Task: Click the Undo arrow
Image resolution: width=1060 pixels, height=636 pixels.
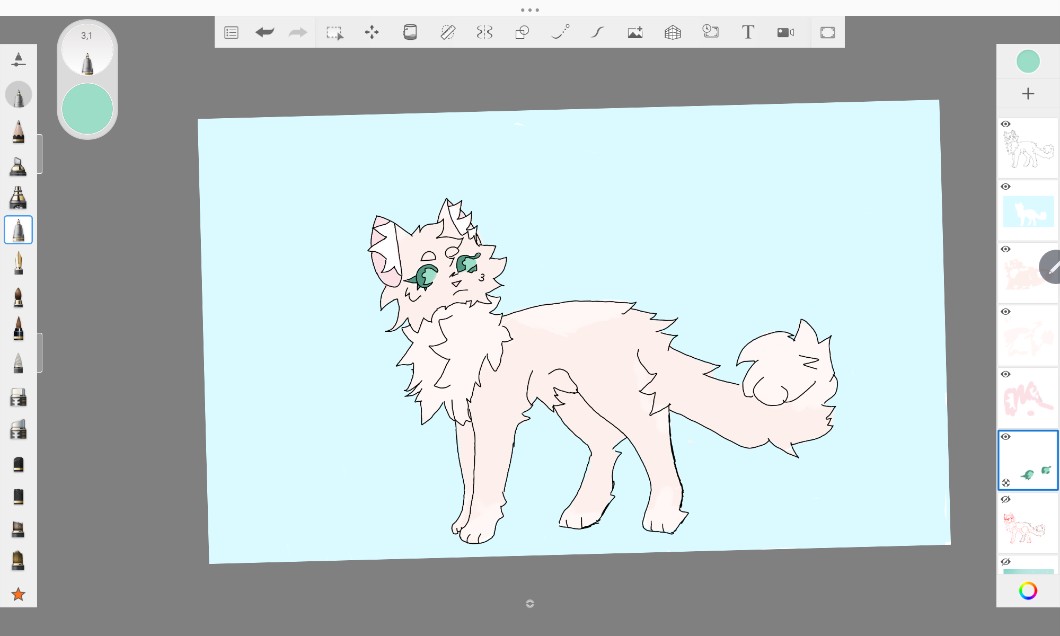Action: 265,32
